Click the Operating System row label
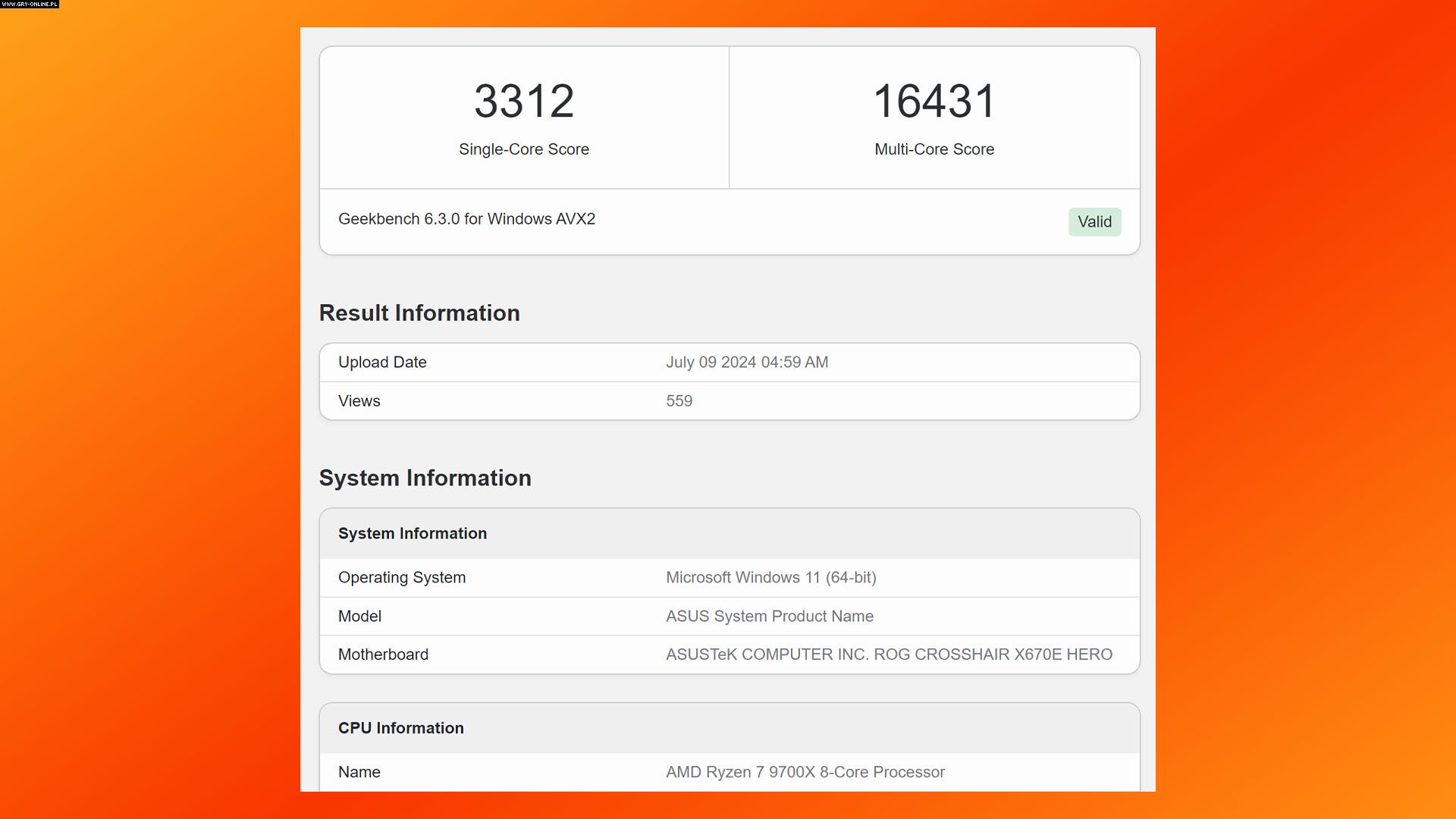 tap(402, 578)
